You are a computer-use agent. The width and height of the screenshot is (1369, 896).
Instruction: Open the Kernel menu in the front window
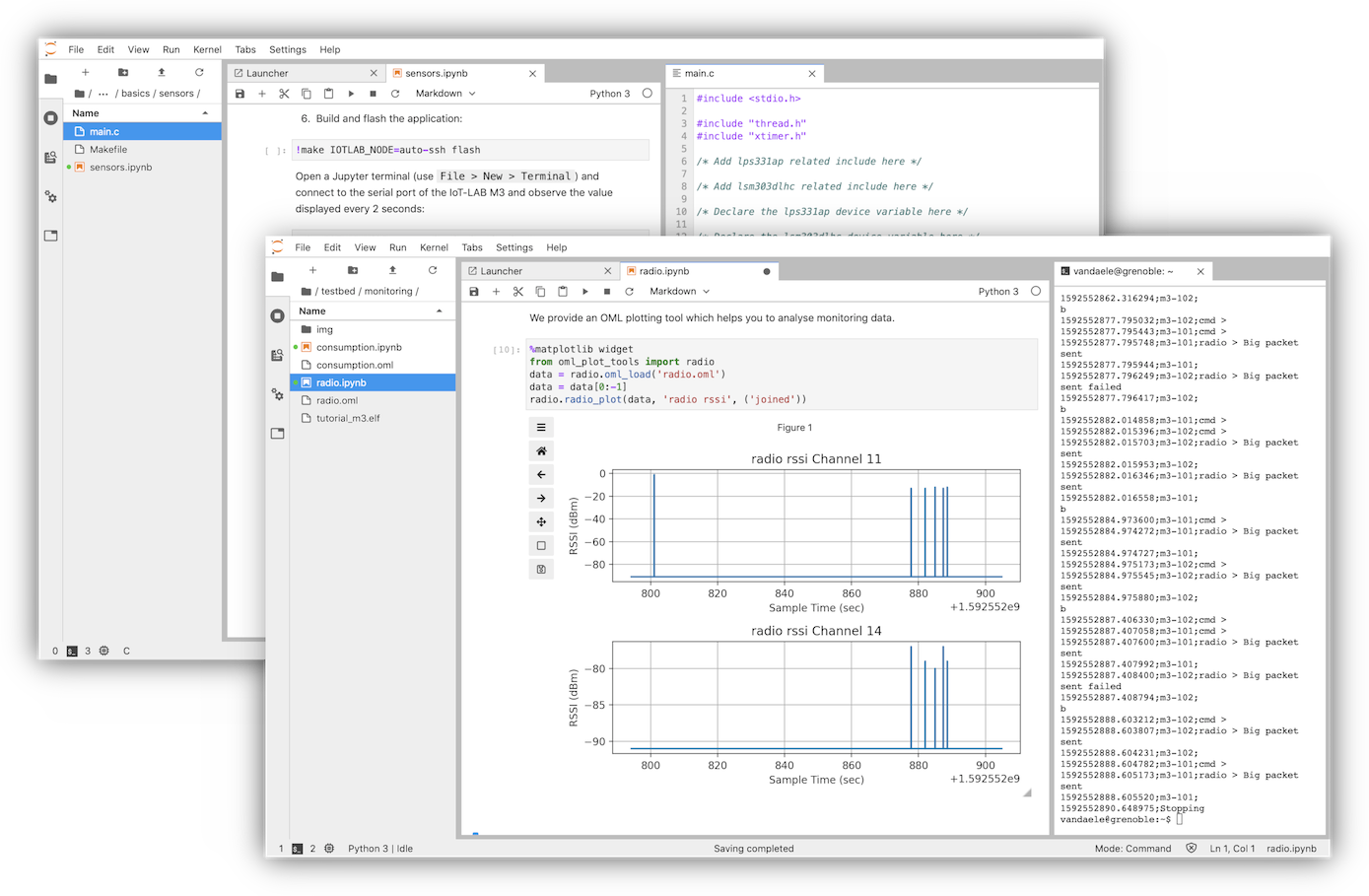tap(434, 247)
